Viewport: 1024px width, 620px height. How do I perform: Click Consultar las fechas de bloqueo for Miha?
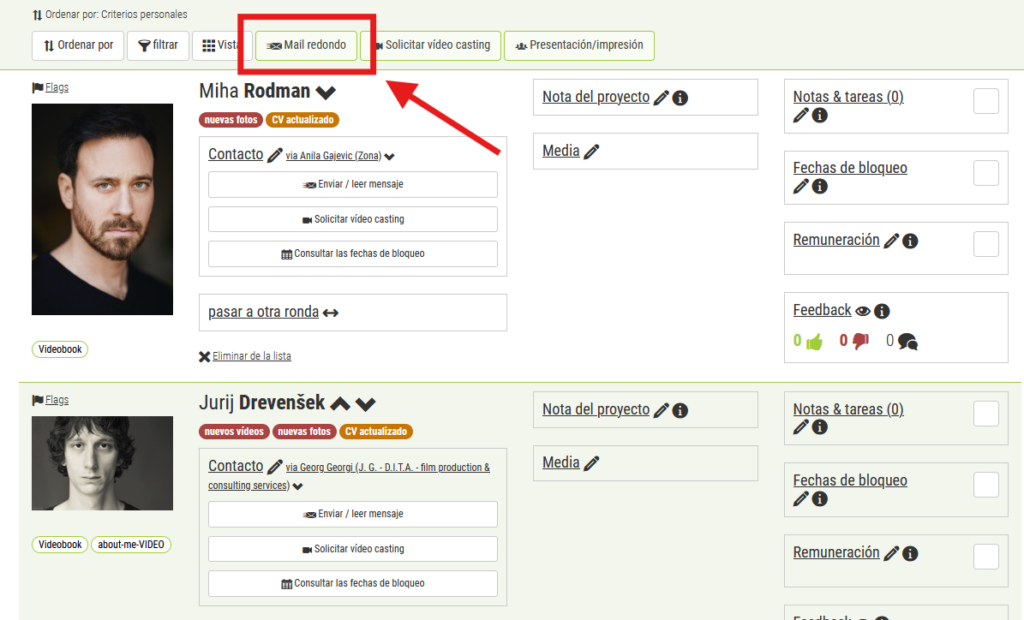point(353,254)
